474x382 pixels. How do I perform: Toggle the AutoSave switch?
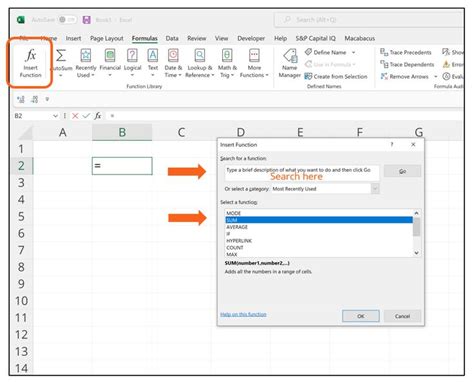point(67,20)
